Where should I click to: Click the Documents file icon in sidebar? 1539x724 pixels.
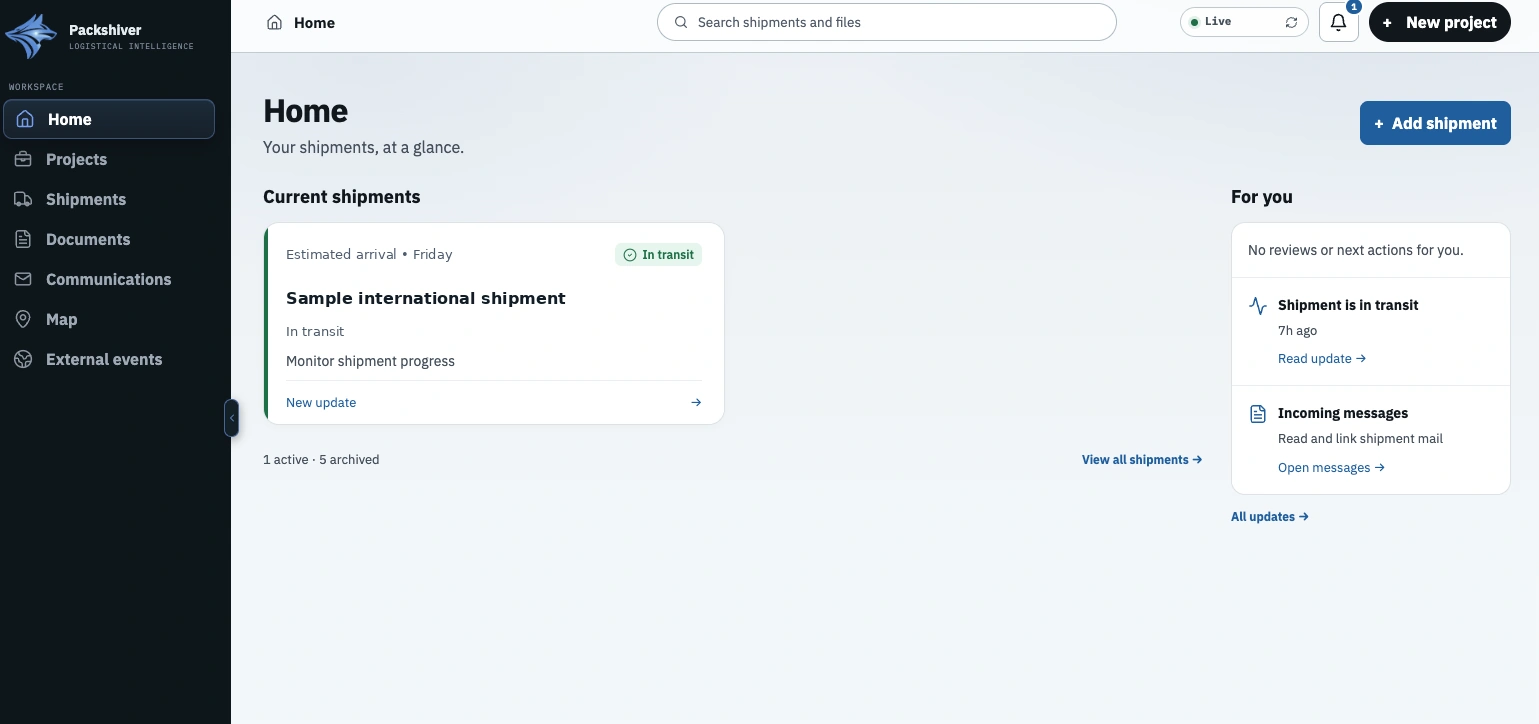[23, 239]
